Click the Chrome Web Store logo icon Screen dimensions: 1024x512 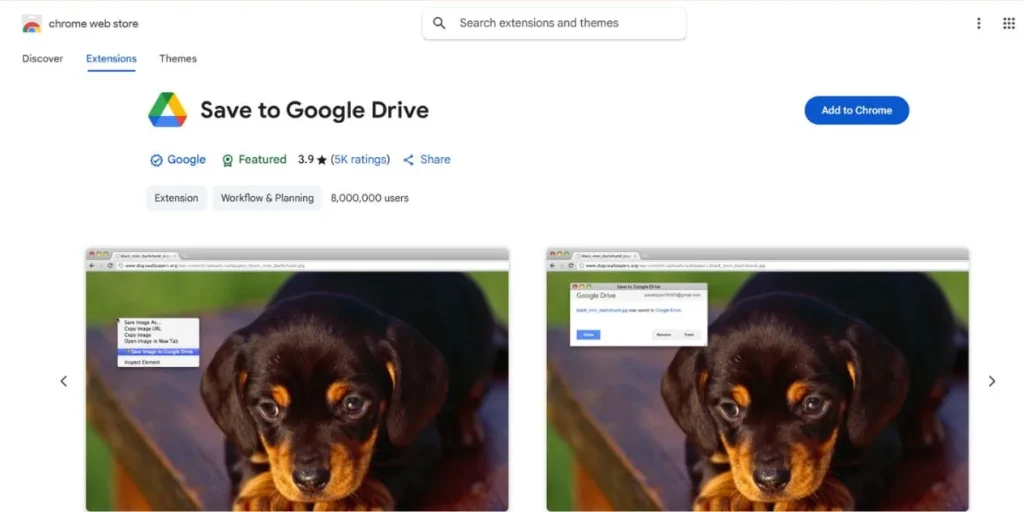[31, 24]
